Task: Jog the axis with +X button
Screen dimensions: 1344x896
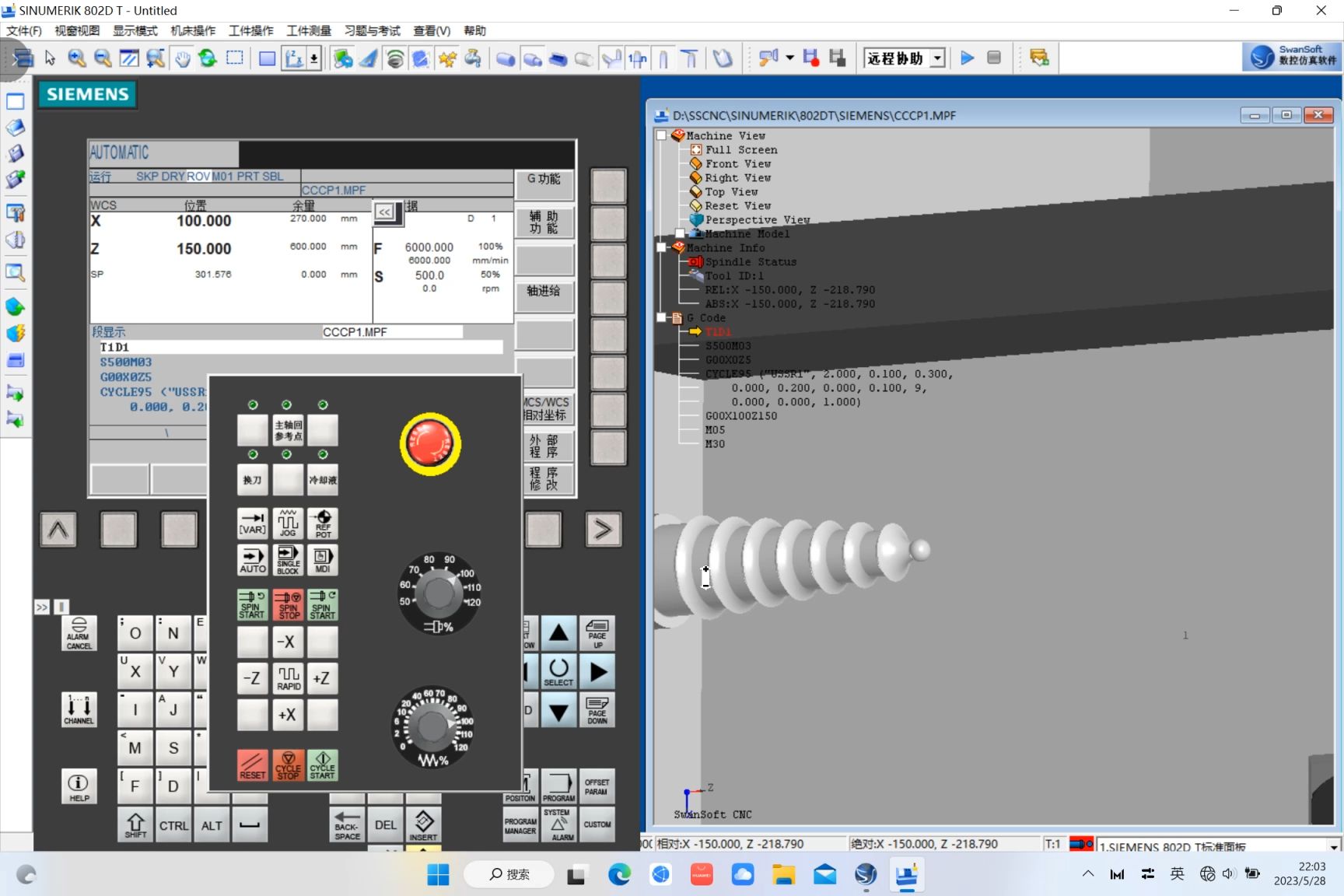Action: 288,715
